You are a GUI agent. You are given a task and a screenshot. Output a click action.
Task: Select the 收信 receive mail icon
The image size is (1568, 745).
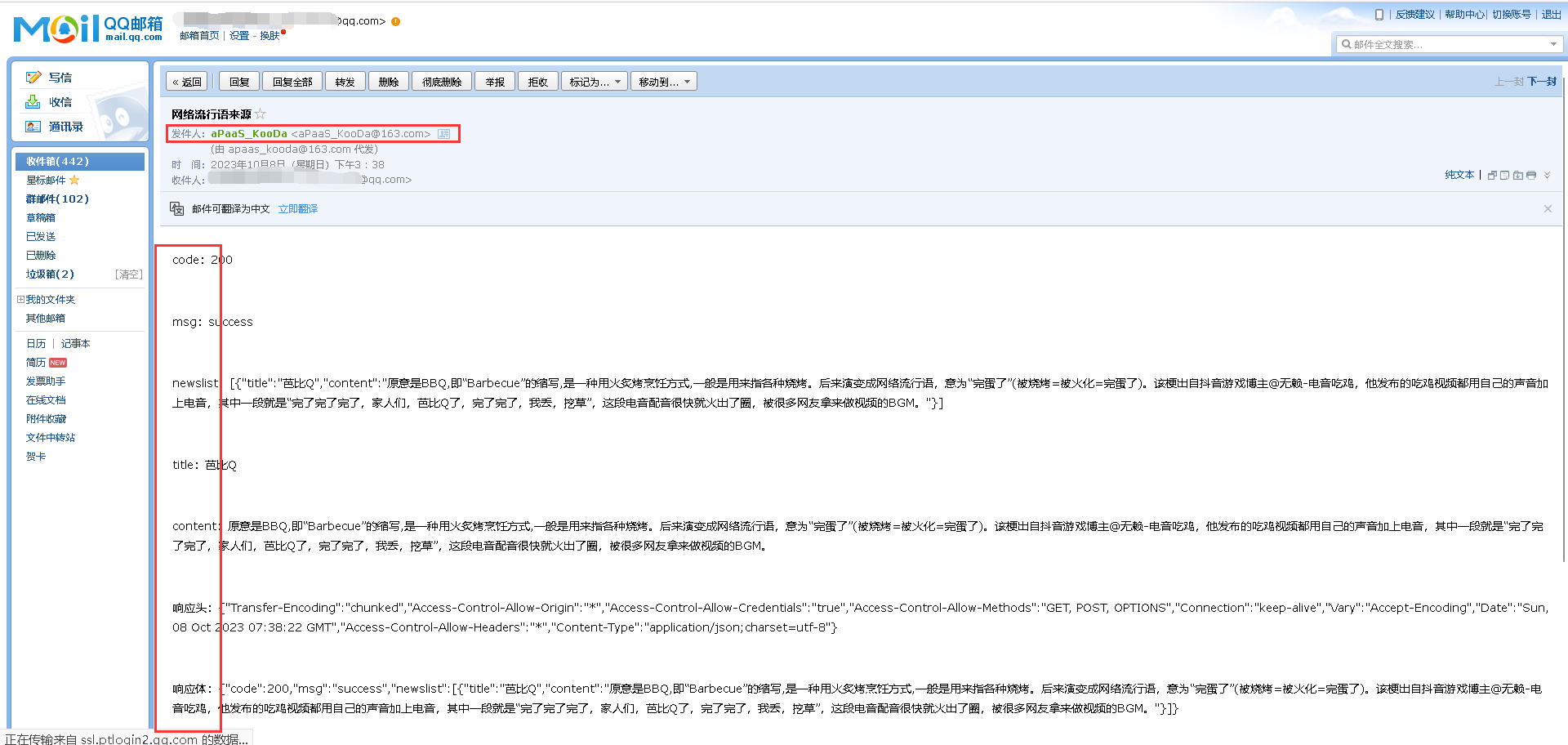click(x=32, y=102)
